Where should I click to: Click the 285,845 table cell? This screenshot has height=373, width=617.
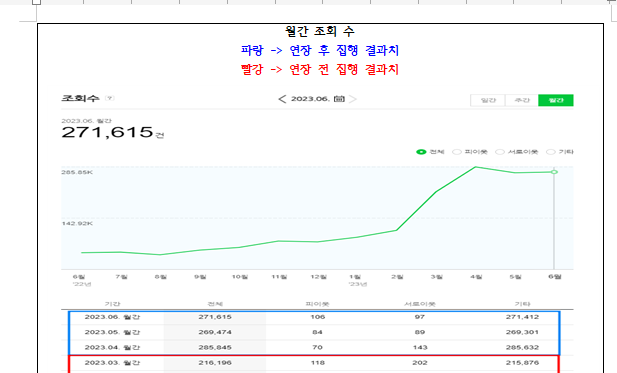(x=215, y=347)
